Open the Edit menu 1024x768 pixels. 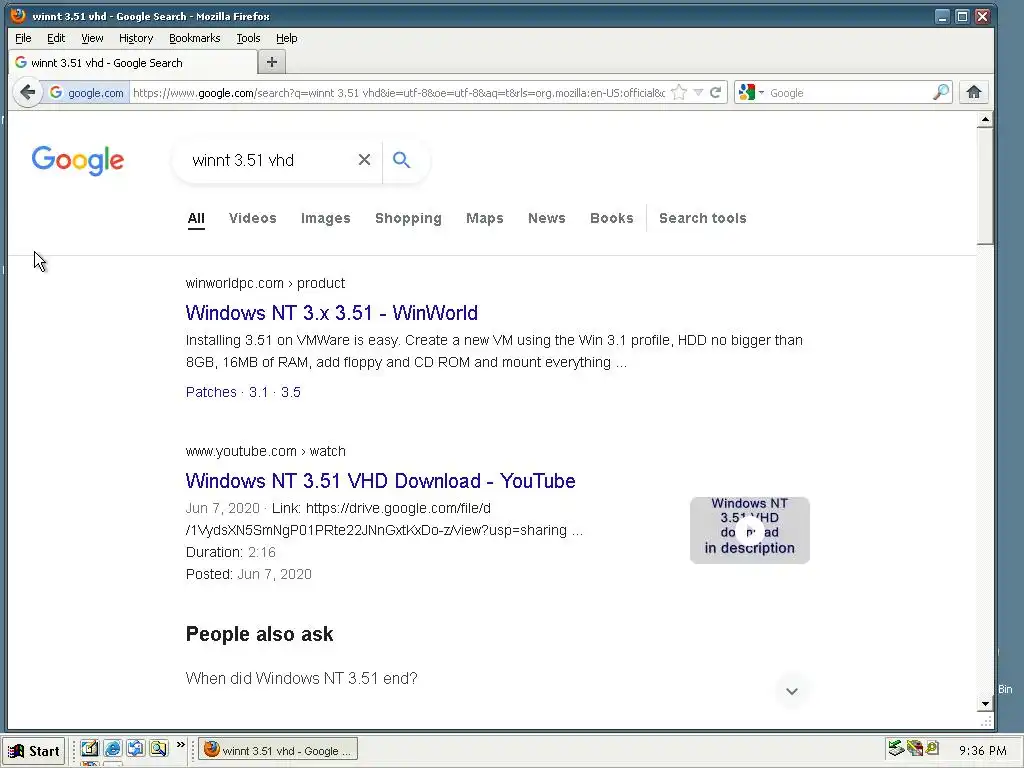coord(56,38)
